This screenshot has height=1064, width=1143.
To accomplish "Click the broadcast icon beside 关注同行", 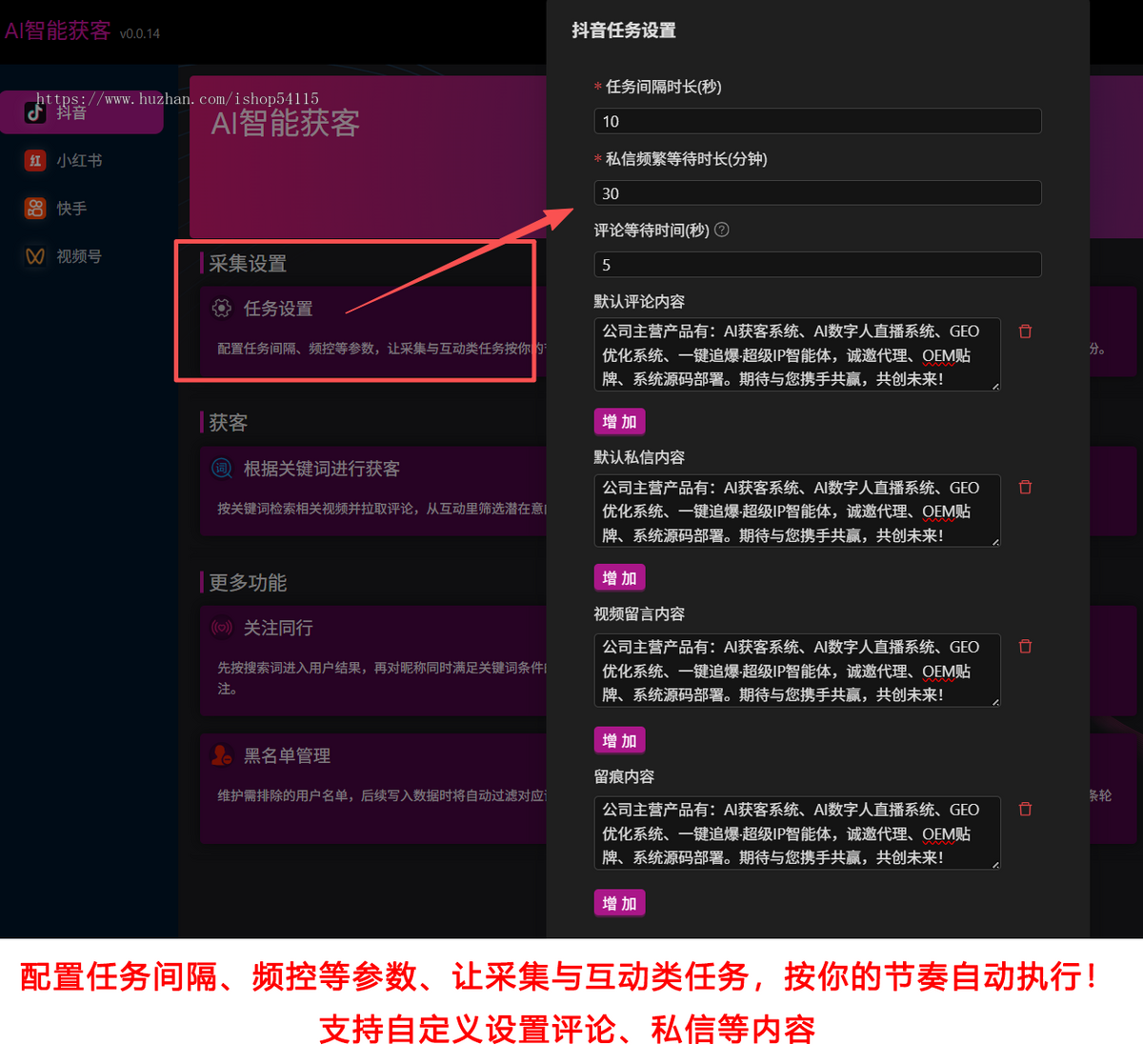I will click(222, 627).
